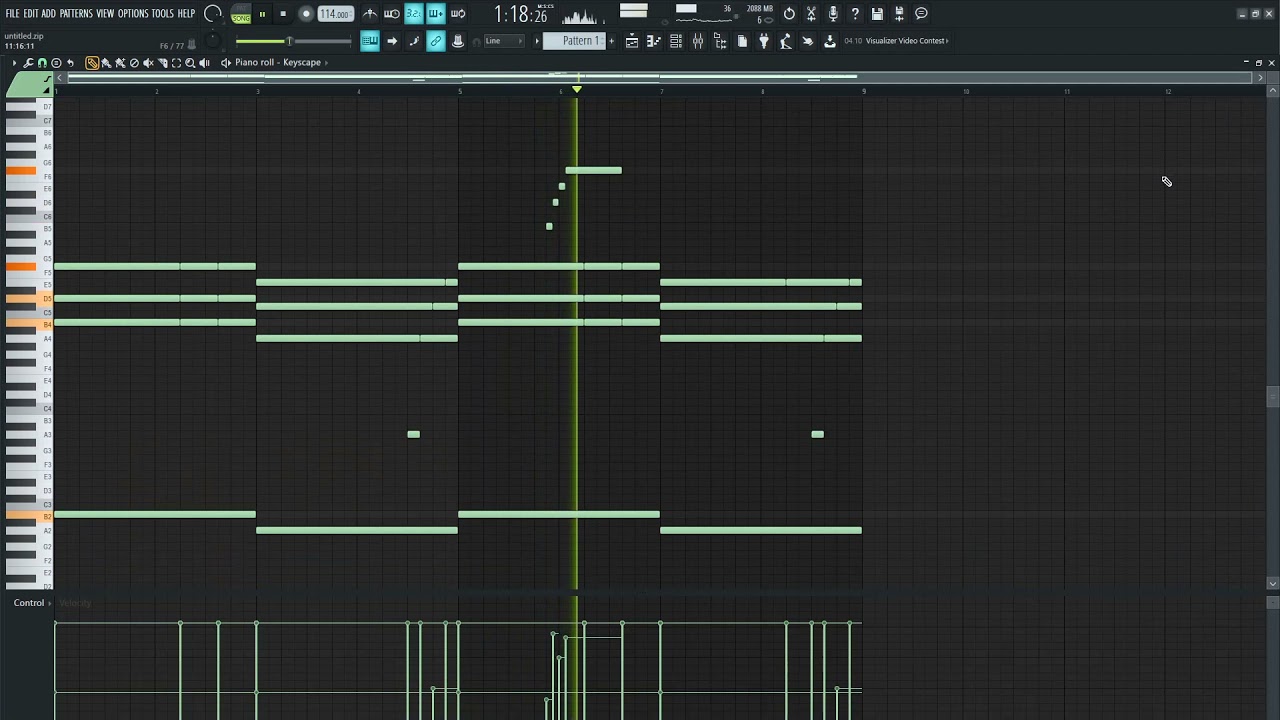Click the 1:18:26 time display
The width and height of the screenshot is (1280, 720).
point(522,14)
